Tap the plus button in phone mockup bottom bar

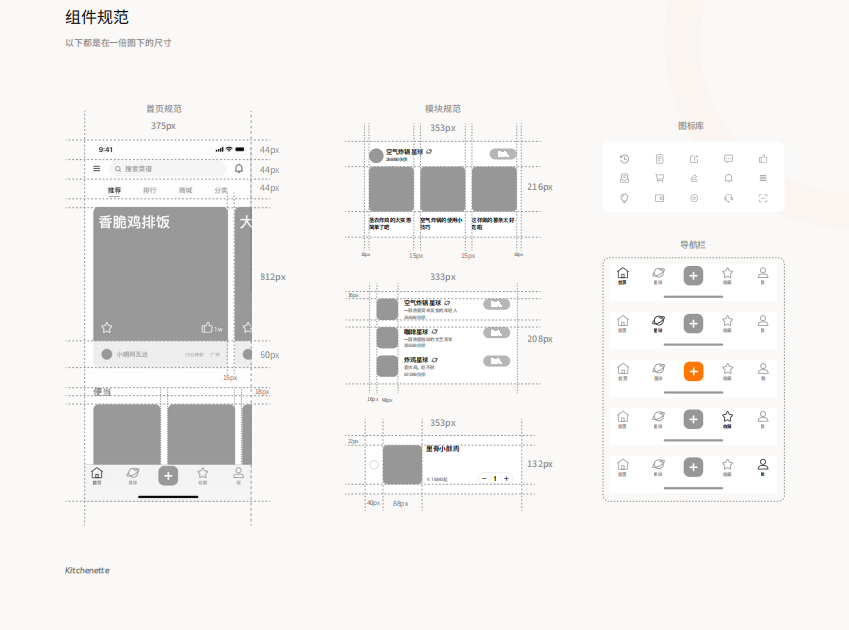point(168,476)
